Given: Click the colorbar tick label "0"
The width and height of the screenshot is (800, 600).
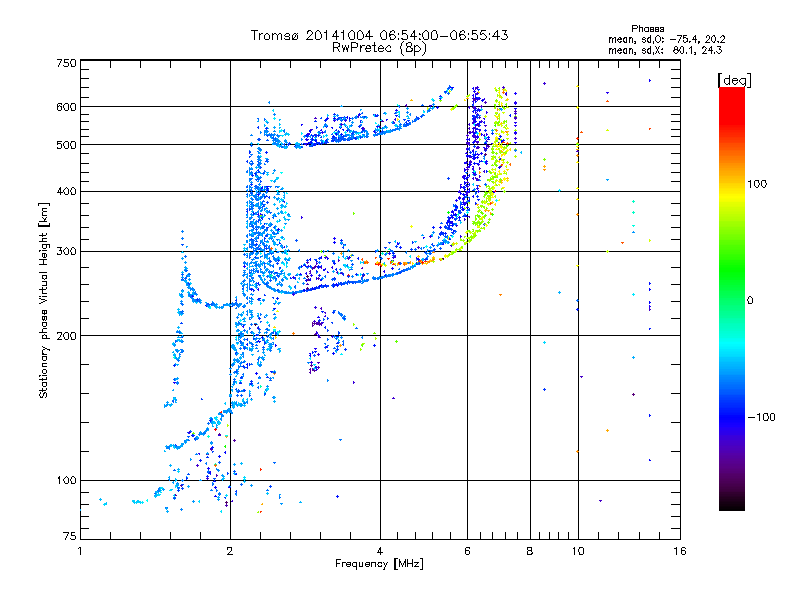Looking at the screenshot, I should [750, 300].
